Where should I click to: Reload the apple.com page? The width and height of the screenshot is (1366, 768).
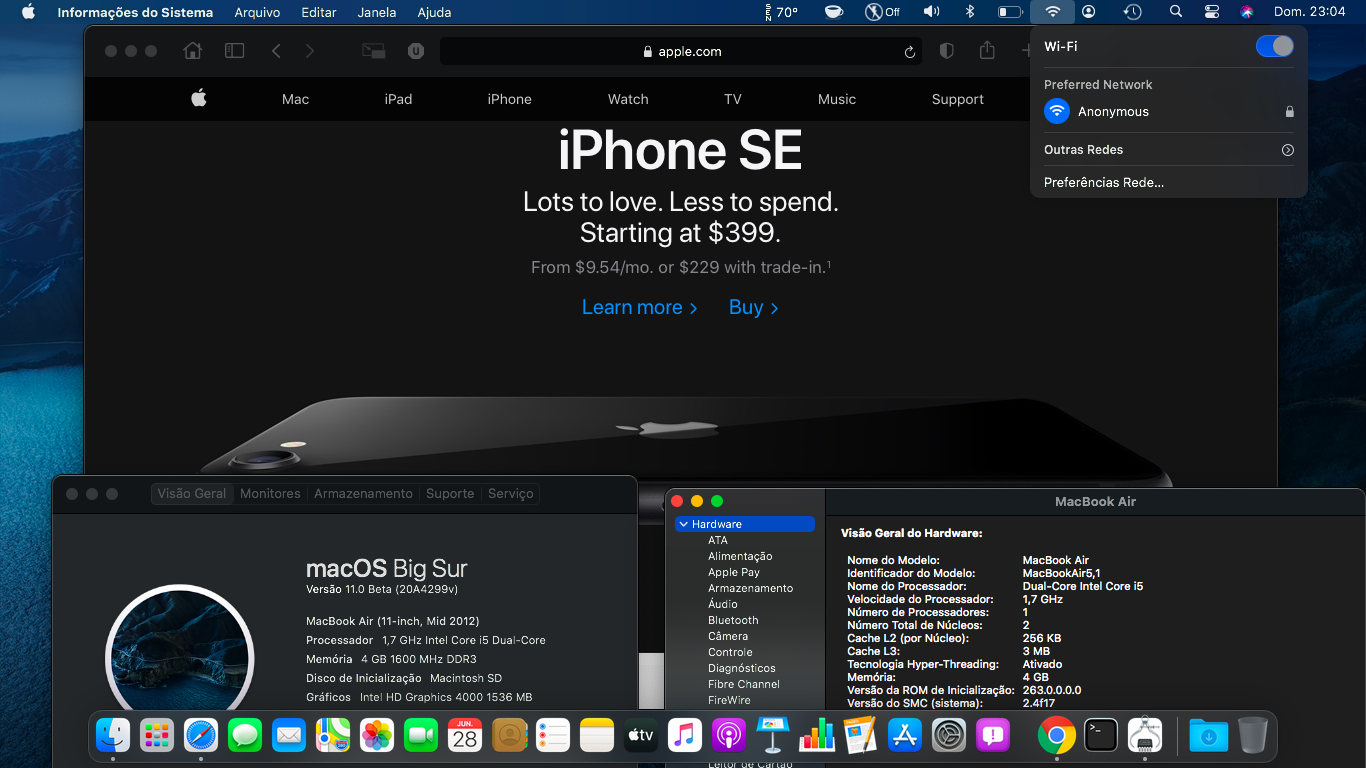point(909,52)
